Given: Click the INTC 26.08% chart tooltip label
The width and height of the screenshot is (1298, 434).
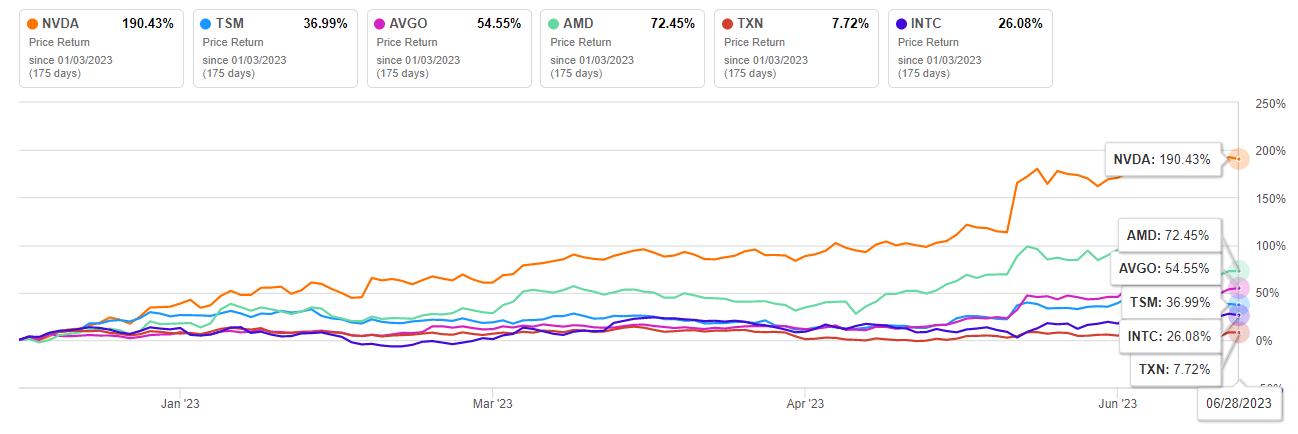Looking at the screenshot, I should 1167,335.
